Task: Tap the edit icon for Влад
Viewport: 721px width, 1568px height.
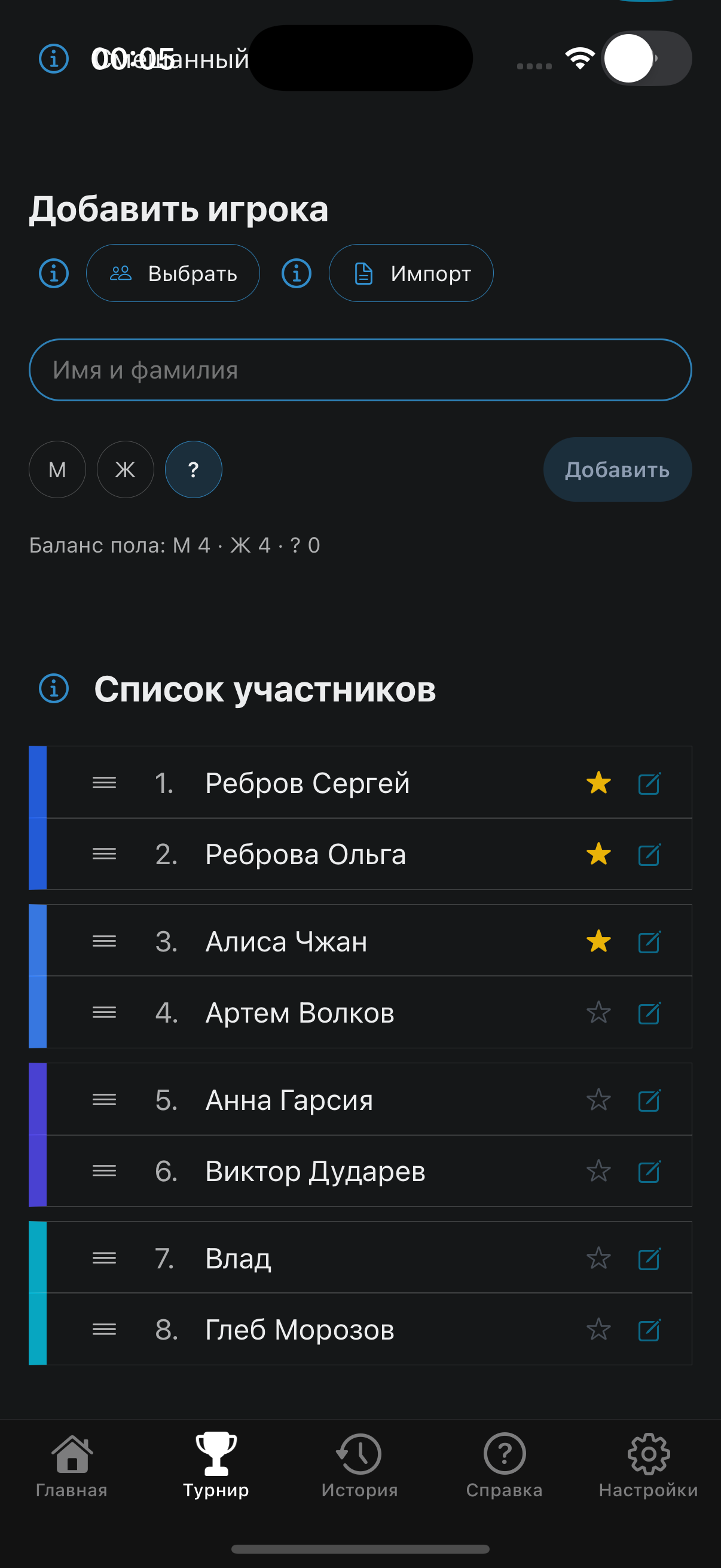Action: [x=649, y=1259]
